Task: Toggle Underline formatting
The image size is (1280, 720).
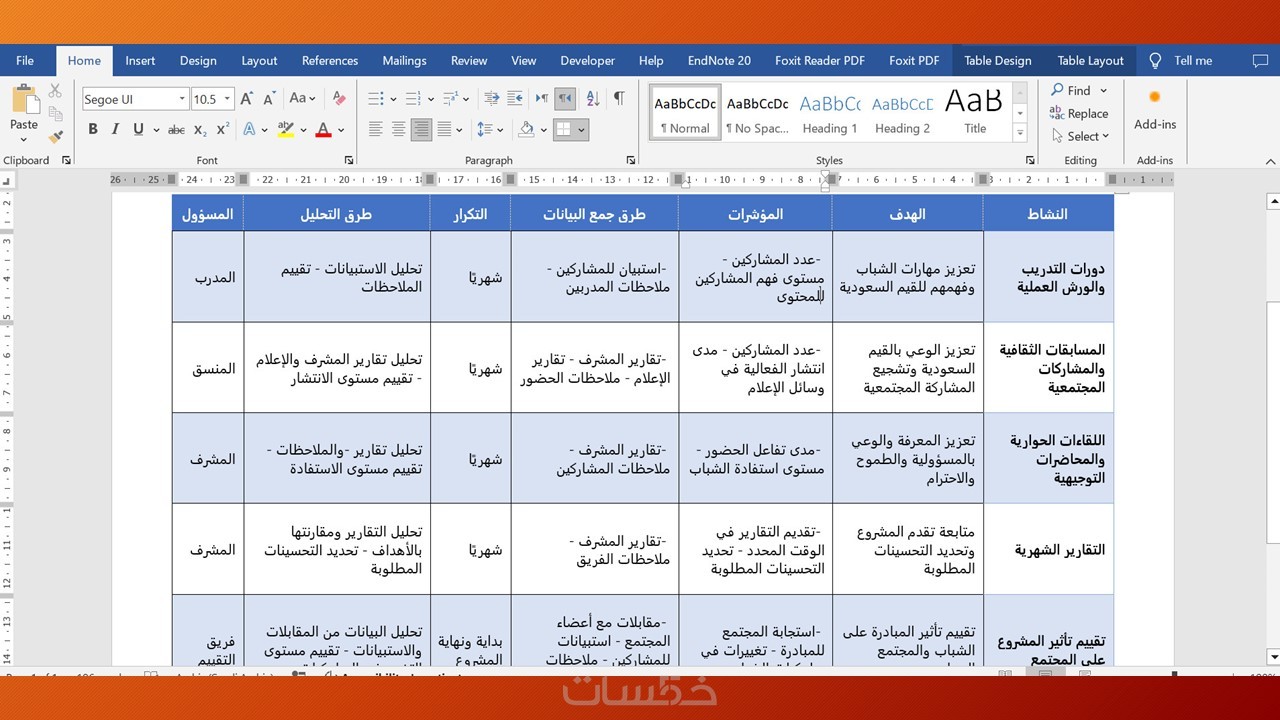Action: (138, 129)
